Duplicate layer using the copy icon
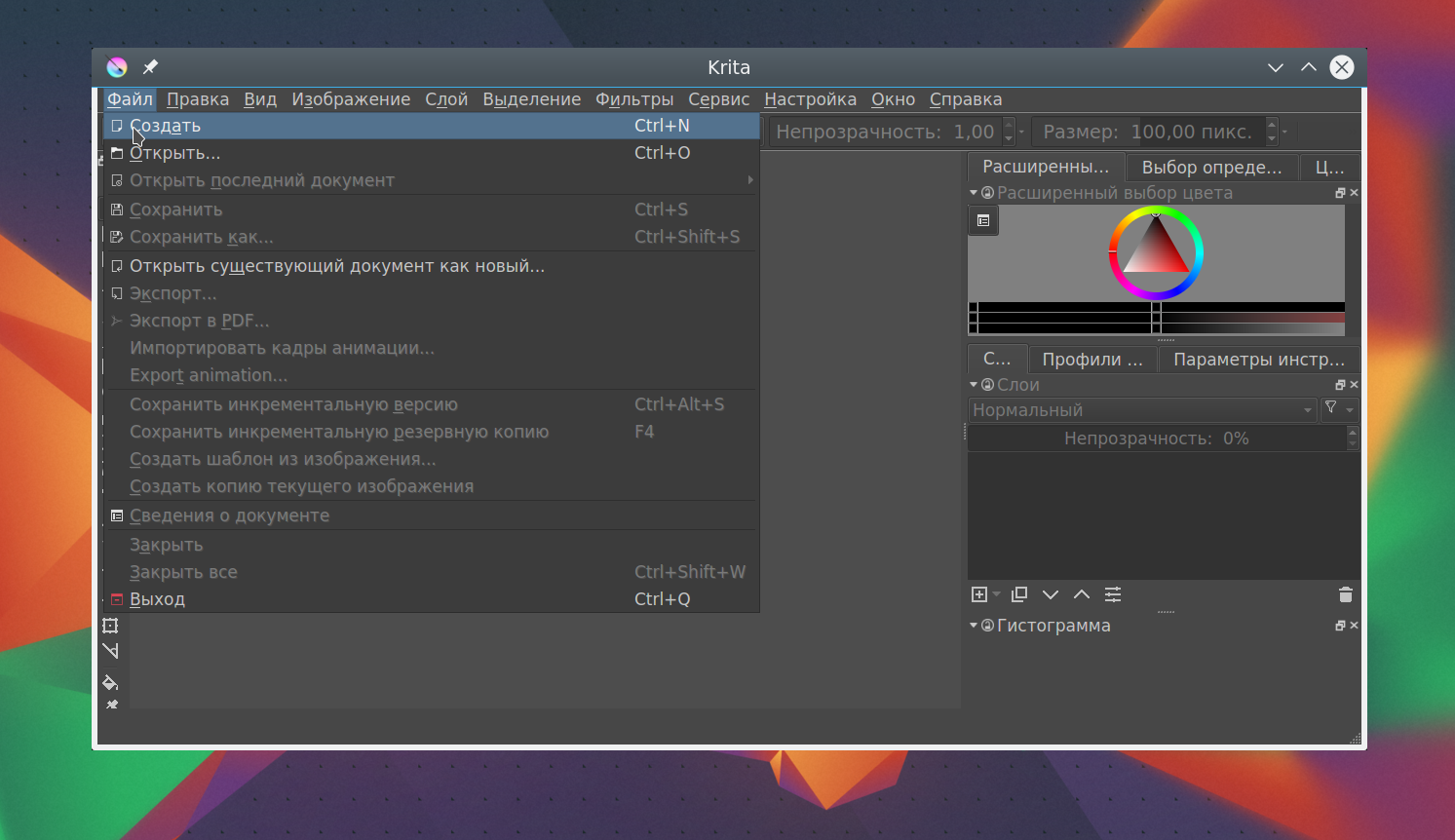The height and width of the screenshot is (840, 1455). 1019,594
